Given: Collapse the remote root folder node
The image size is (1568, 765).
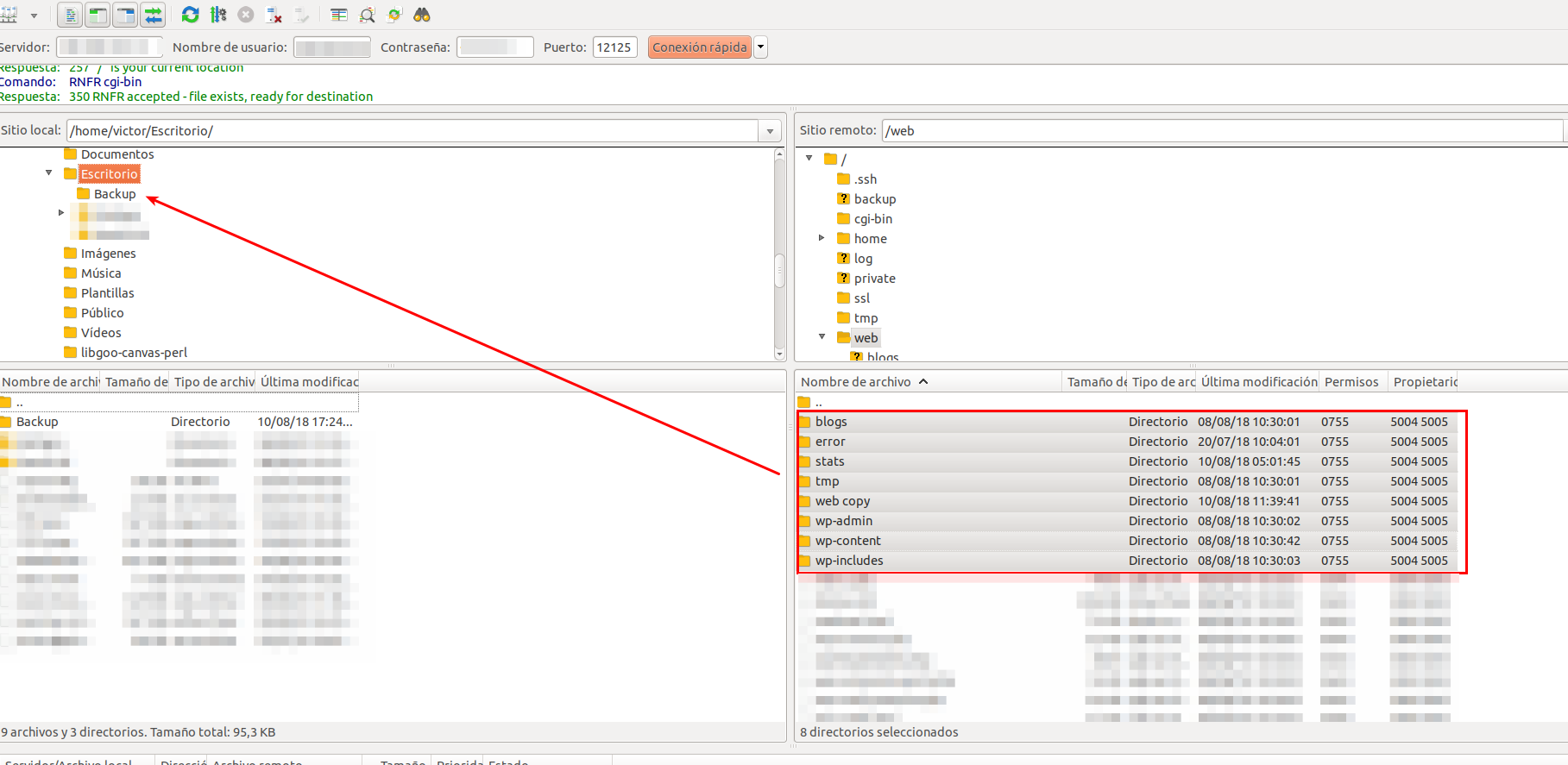Looking at the screenshot, I should point(809,158).
